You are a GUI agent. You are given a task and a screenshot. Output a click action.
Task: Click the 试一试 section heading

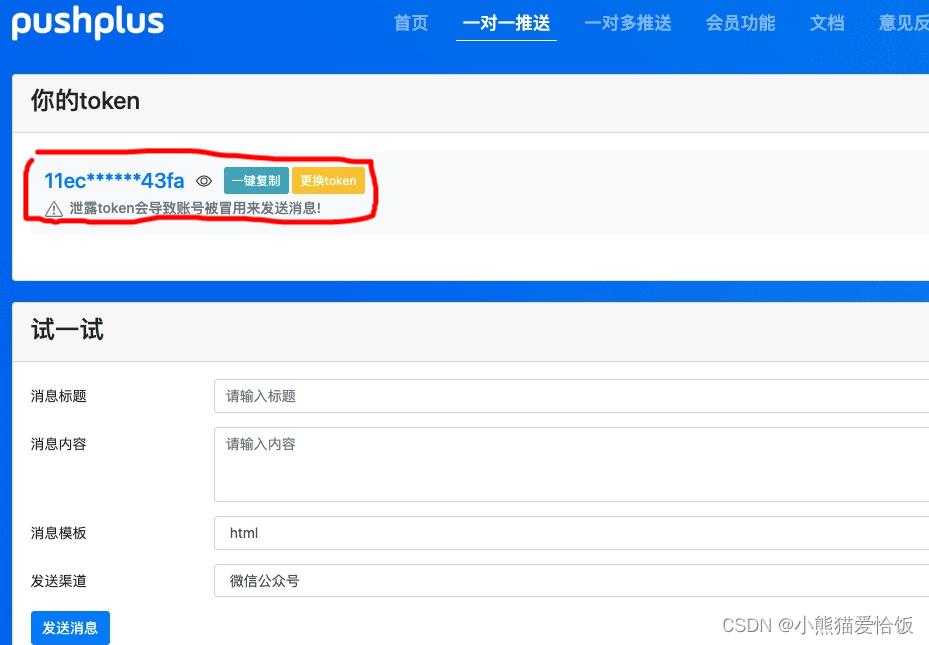67,330
